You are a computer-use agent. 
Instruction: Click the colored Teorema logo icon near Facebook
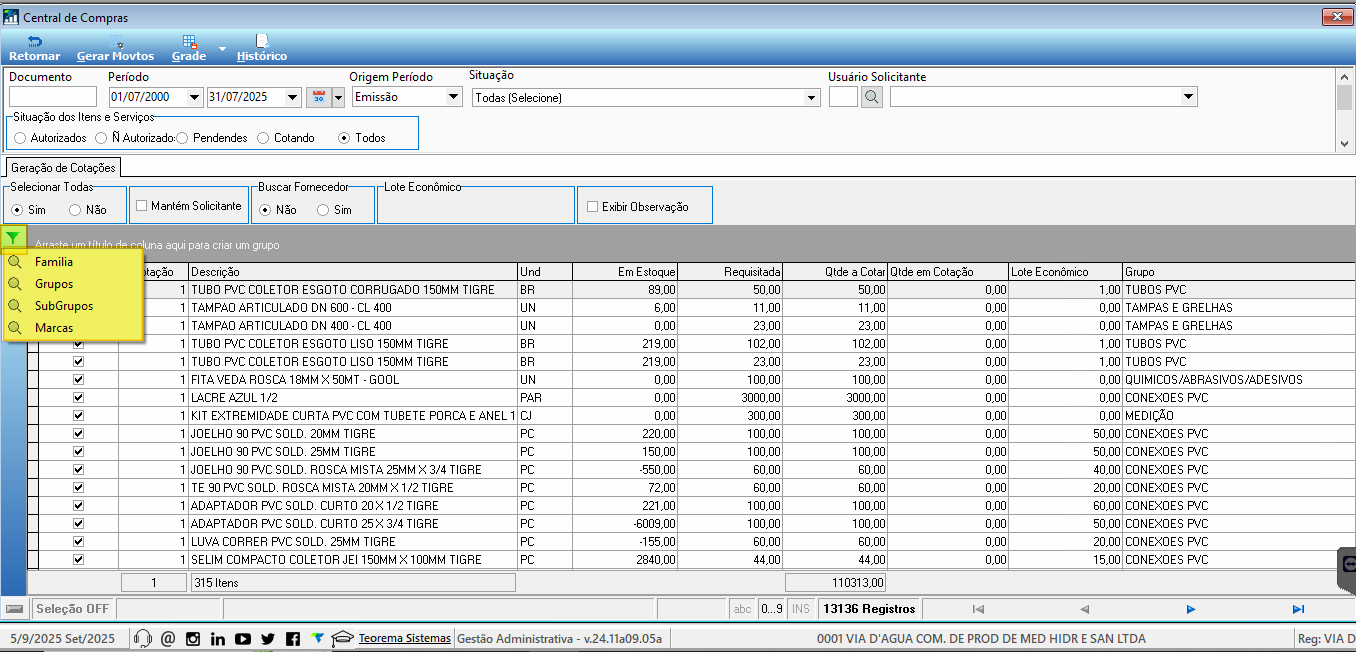point(318,638)
